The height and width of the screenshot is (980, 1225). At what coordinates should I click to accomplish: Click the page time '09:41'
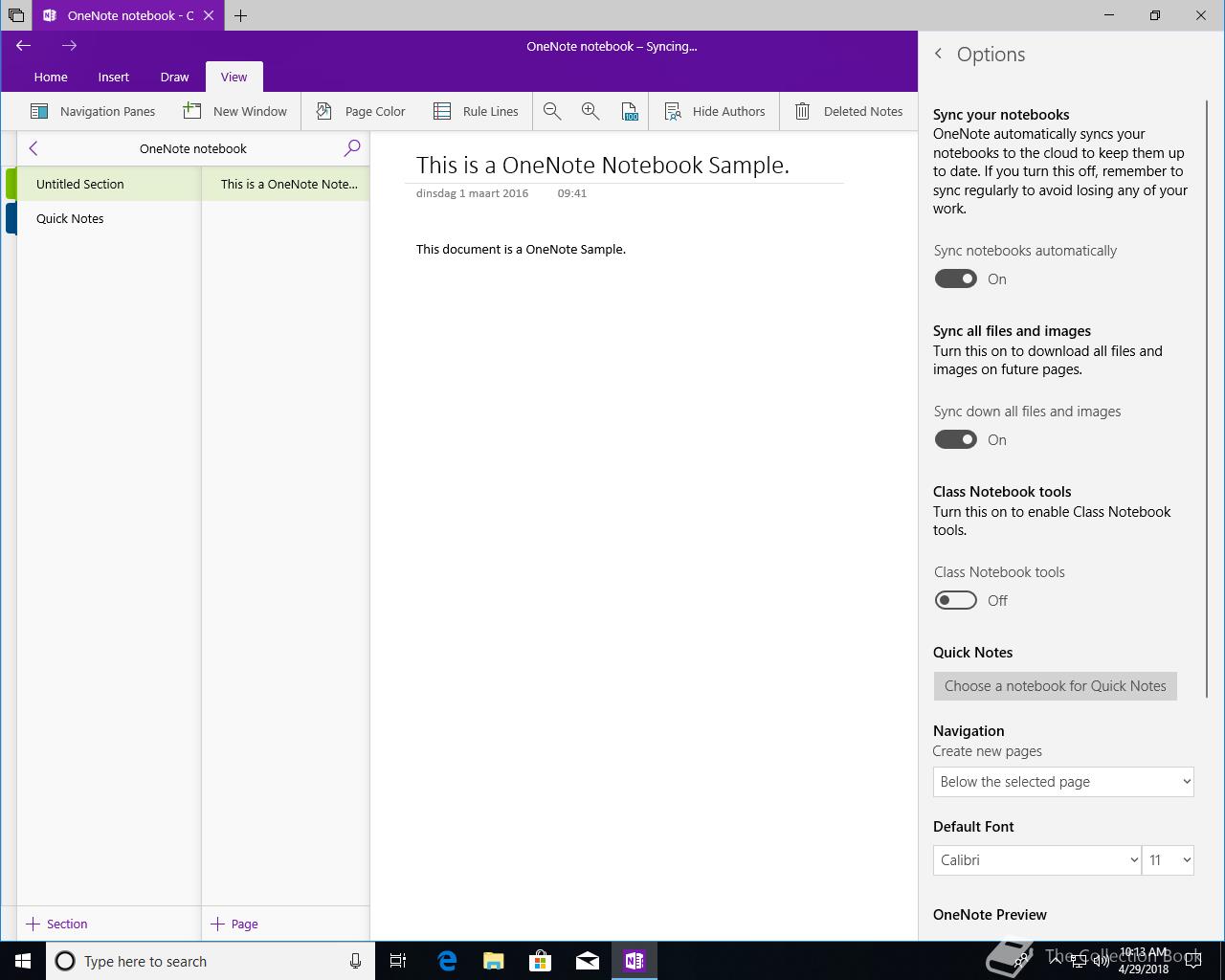[572, 193]
